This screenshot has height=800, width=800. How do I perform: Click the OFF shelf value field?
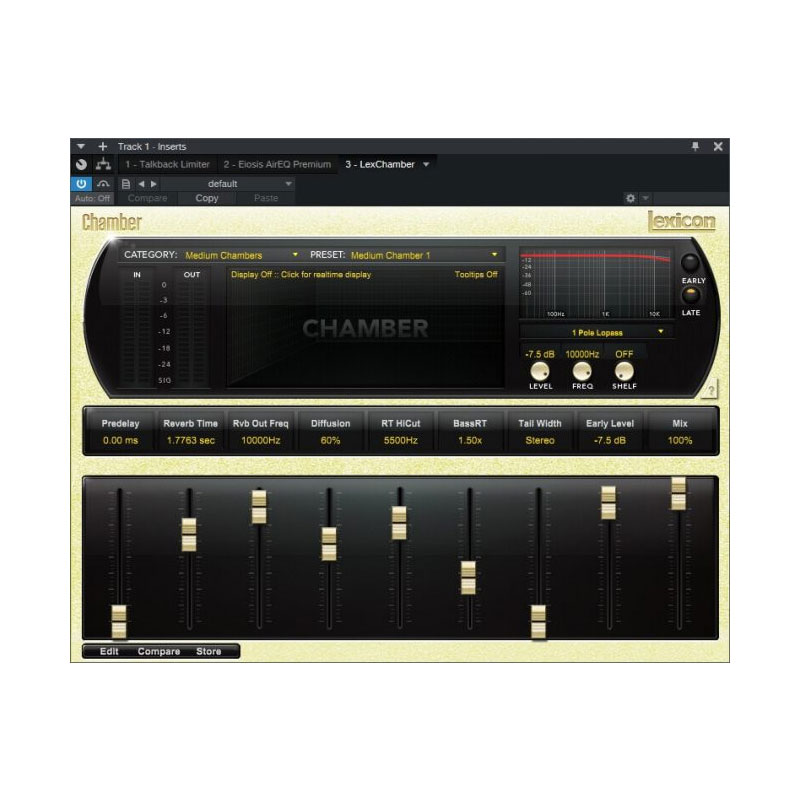coord(624,354)
